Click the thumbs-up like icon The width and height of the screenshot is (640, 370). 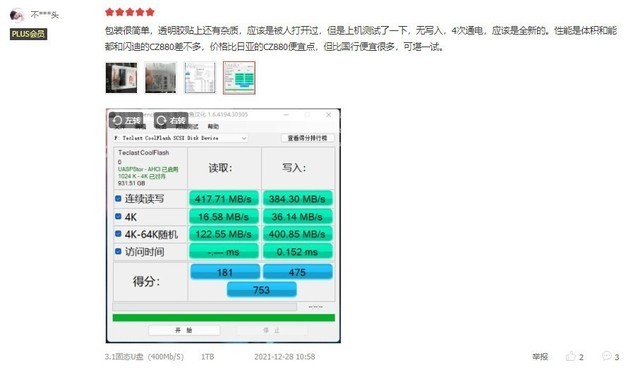(570, 356)
